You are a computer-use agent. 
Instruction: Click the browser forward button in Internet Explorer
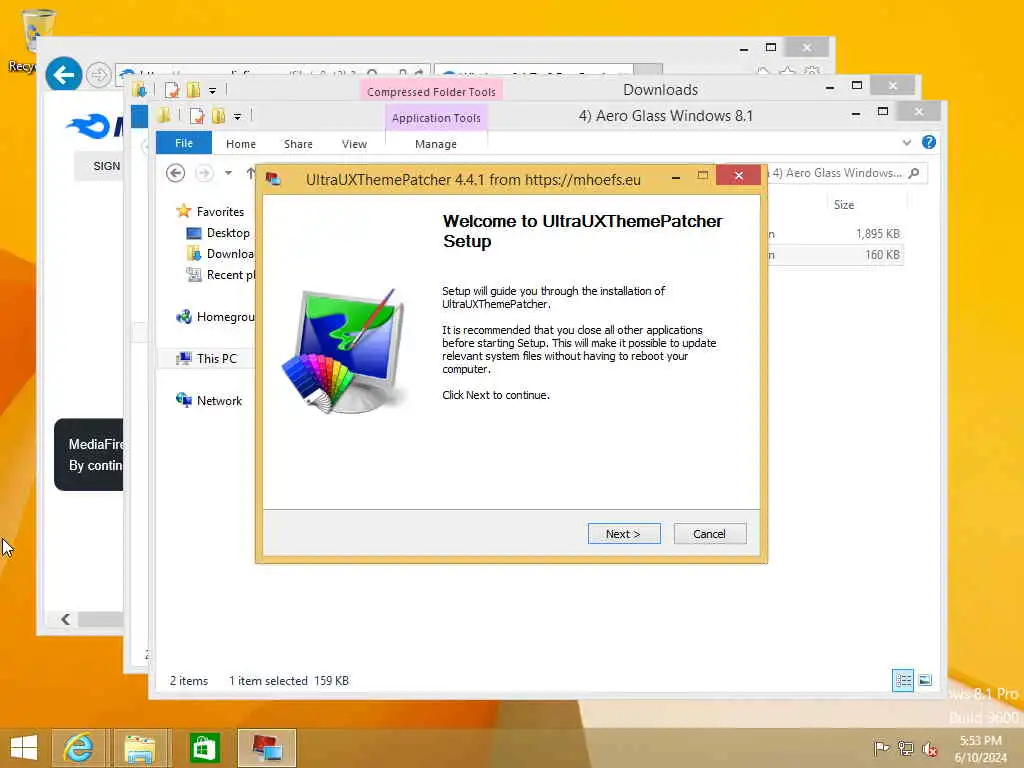point(99,75)
